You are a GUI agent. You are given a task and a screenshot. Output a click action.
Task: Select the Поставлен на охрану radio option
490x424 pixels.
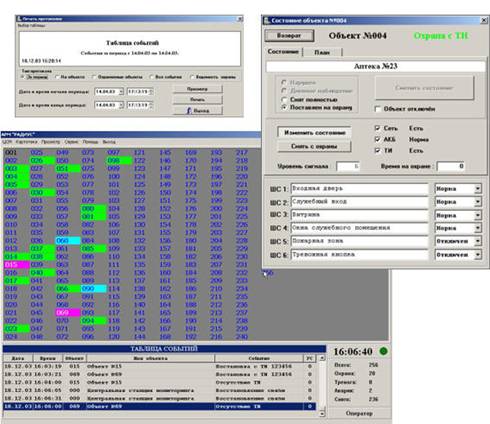point(284,107)
